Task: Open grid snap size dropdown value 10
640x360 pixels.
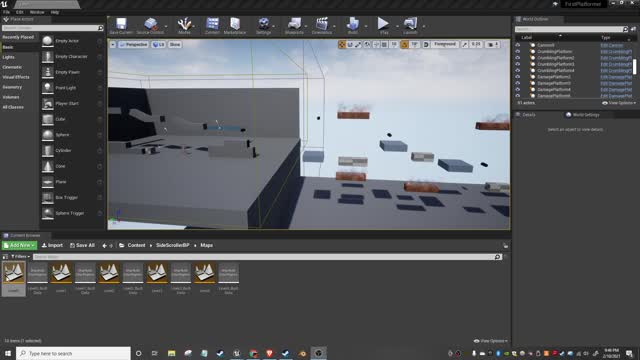Action: pos(394,44)
